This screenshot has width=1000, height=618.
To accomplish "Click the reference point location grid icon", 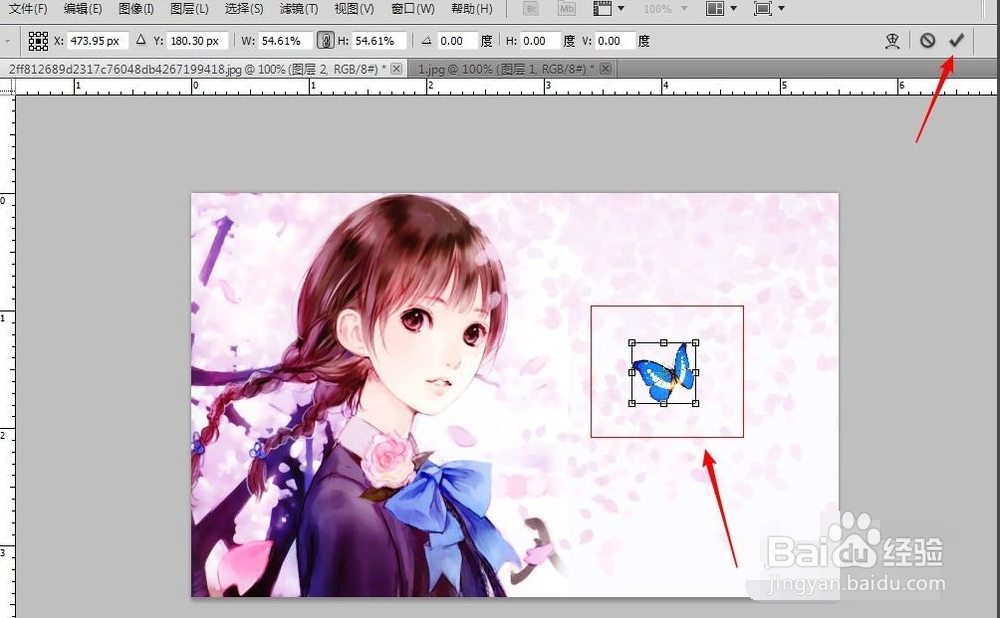I will pyautogui.click(x=38, y=41).
